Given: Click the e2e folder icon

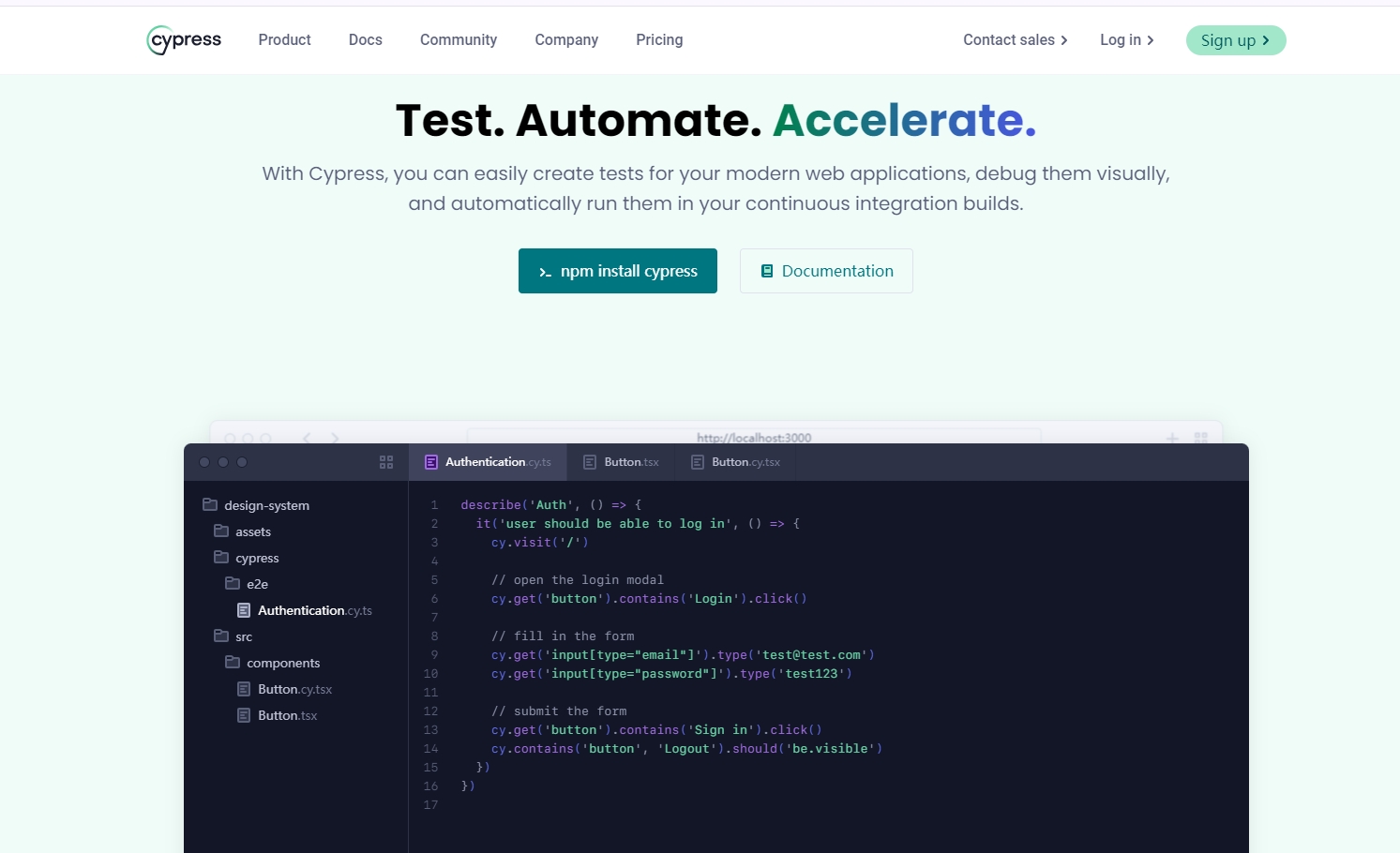Looking at the screenshot, I should [233, 583].
